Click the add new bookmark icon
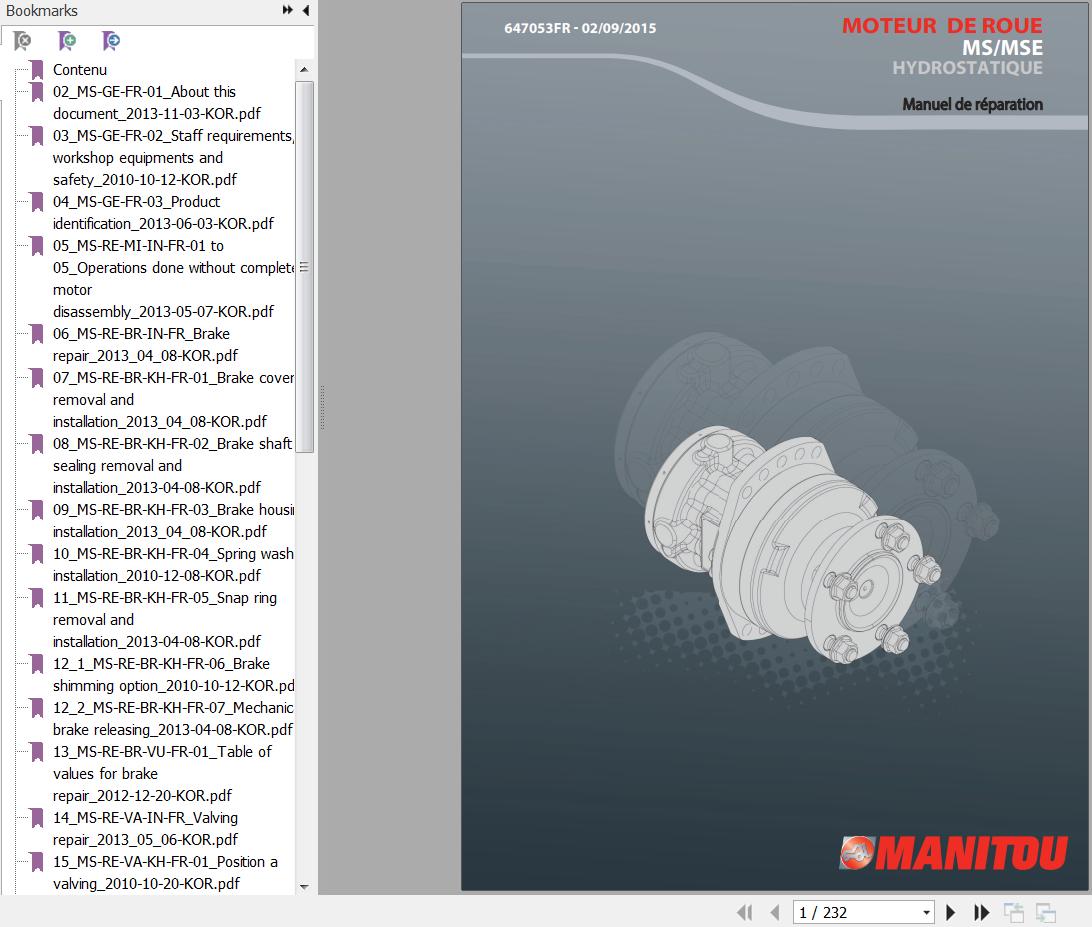Viewport: 1092px width, 927px height. coord(67,41)
